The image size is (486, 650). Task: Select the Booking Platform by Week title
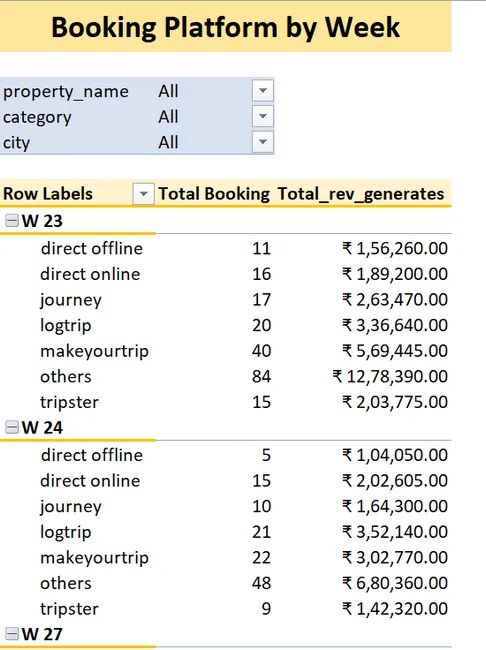pyautogui.click(x=225, y=27)
